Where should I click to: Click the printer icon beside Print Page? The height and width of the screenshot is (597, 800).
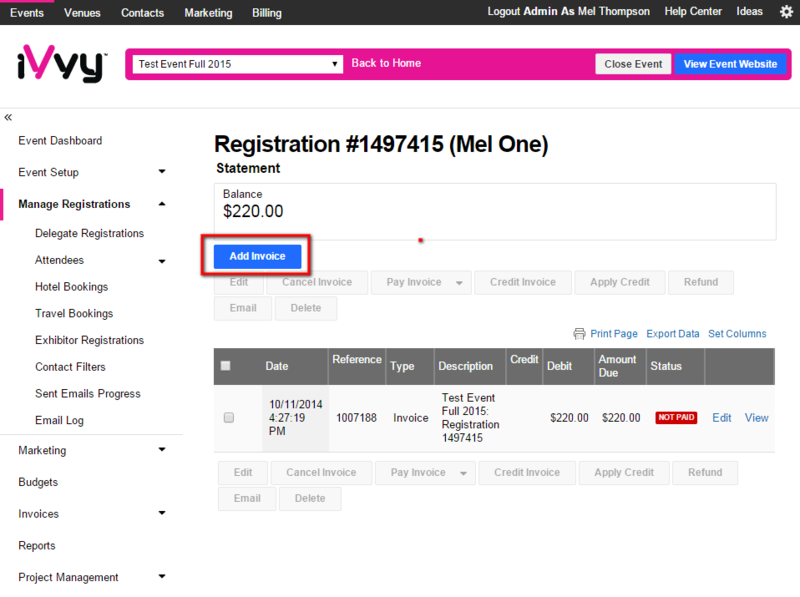point(579,334)
